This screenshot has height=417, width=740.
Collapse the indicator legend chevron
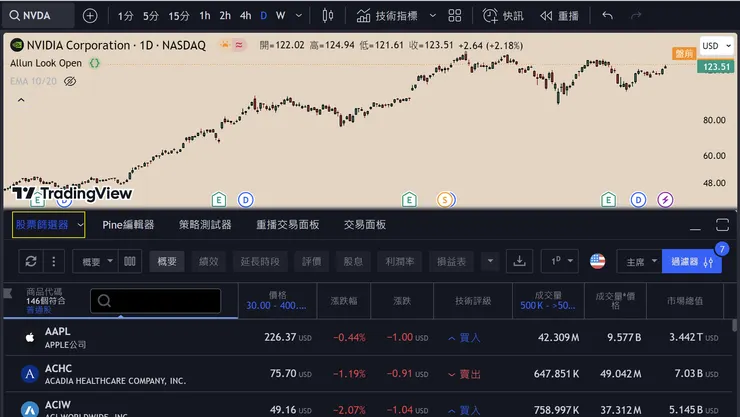pyautogui.click(x=21, y=100)
